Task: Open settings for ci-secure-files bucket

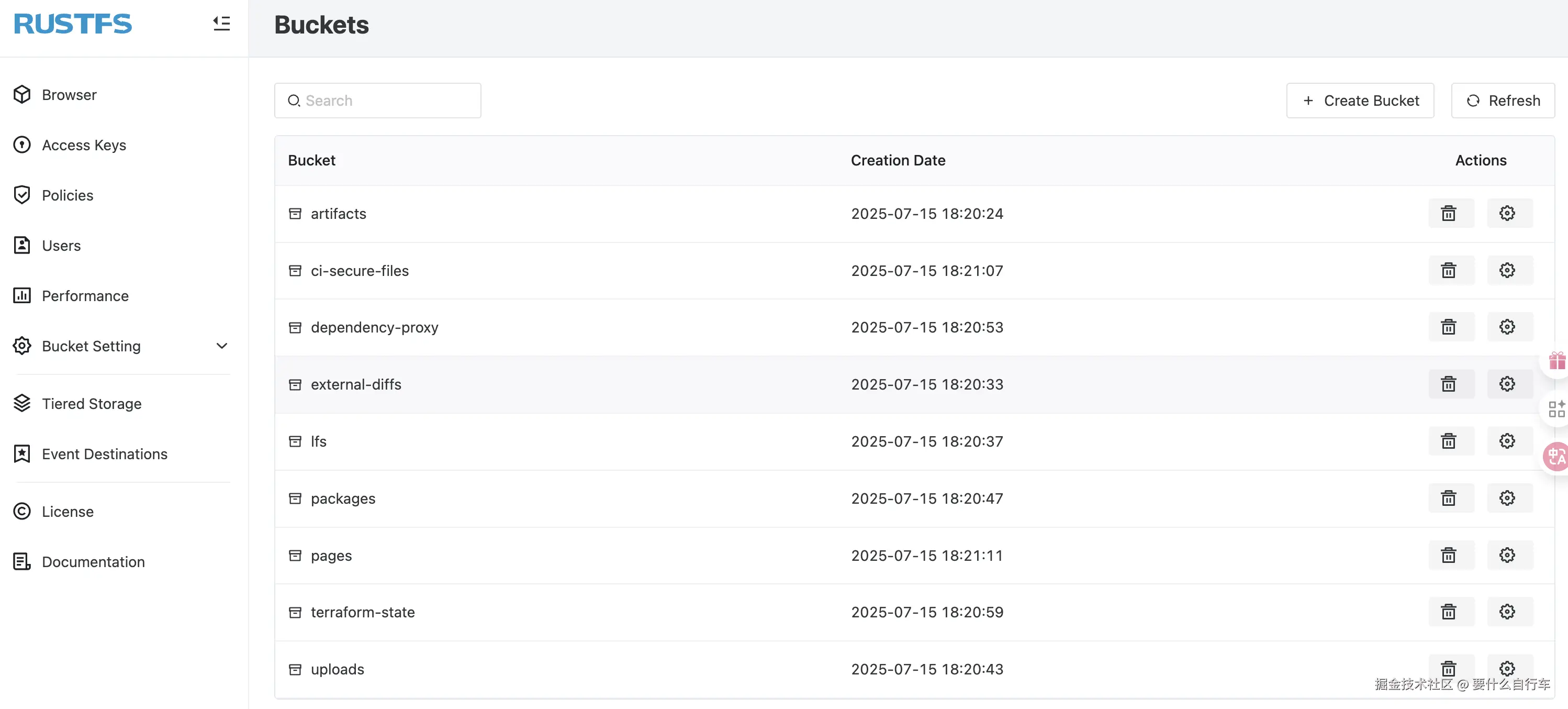Action: tap(1507, 270)
